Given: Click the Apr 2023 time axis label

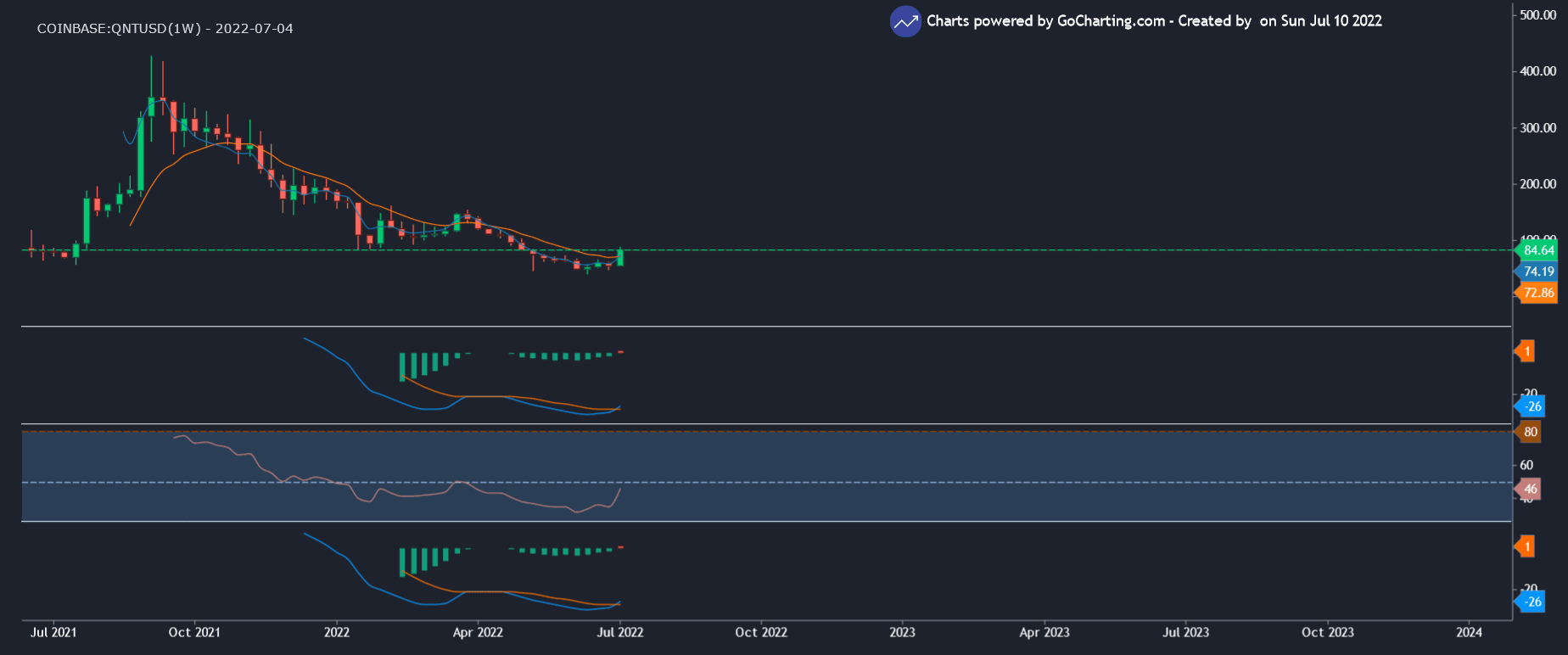Looking at the screenshot, I should (x=1044, y=632).
